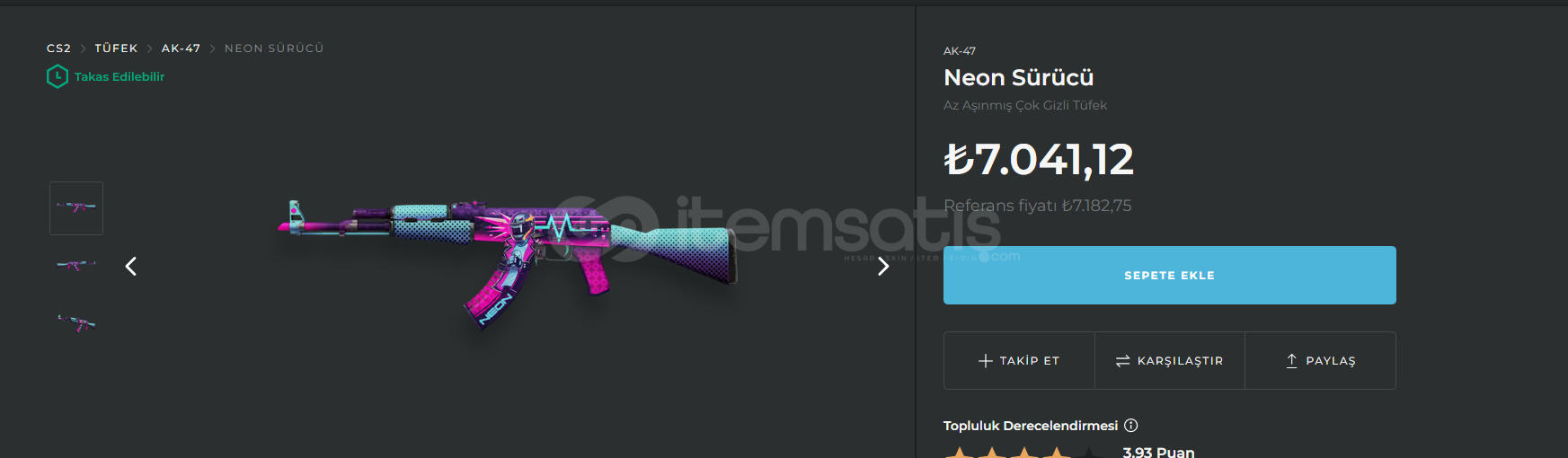Click the previous image arrow
Image resolution: width=1568 pixels, height=458 pixels.
(x=131, y=266)
